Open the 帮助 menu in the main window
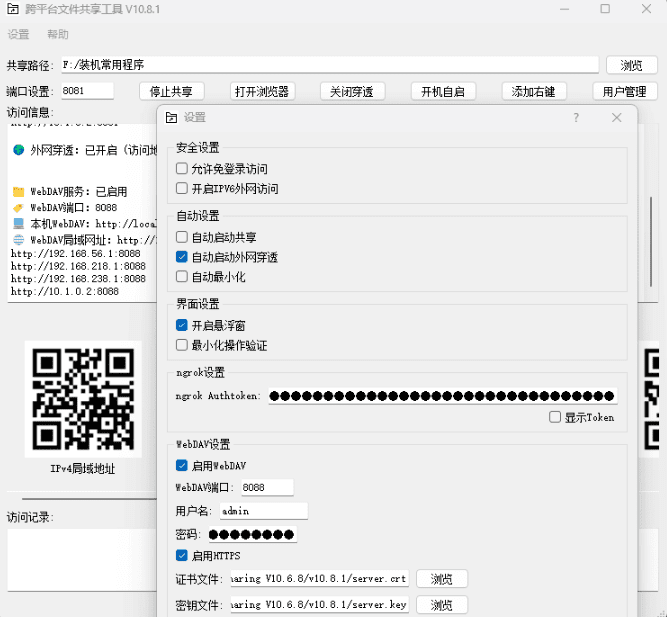This screenshot has height=617, width=667. pyautogui.click(x=57, y=34)
